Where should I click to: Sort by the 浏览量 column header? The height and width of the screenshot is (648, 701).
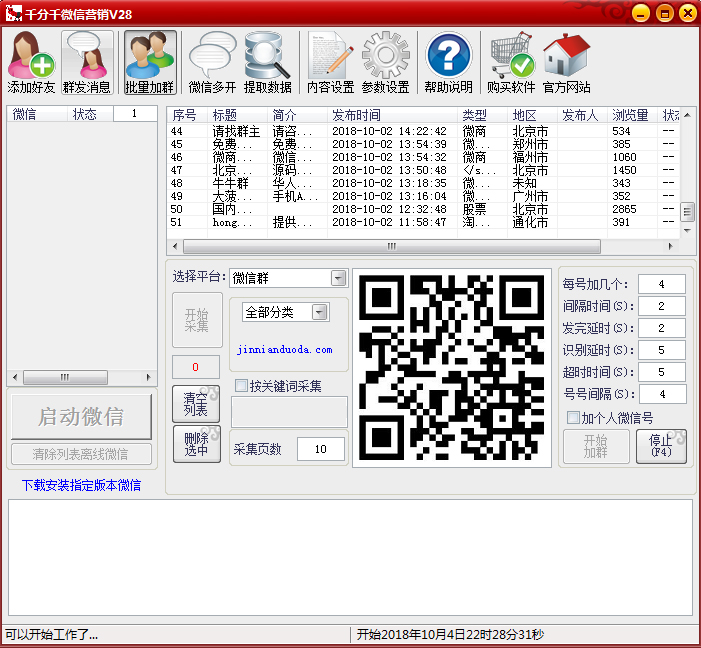tap(632, 115)
